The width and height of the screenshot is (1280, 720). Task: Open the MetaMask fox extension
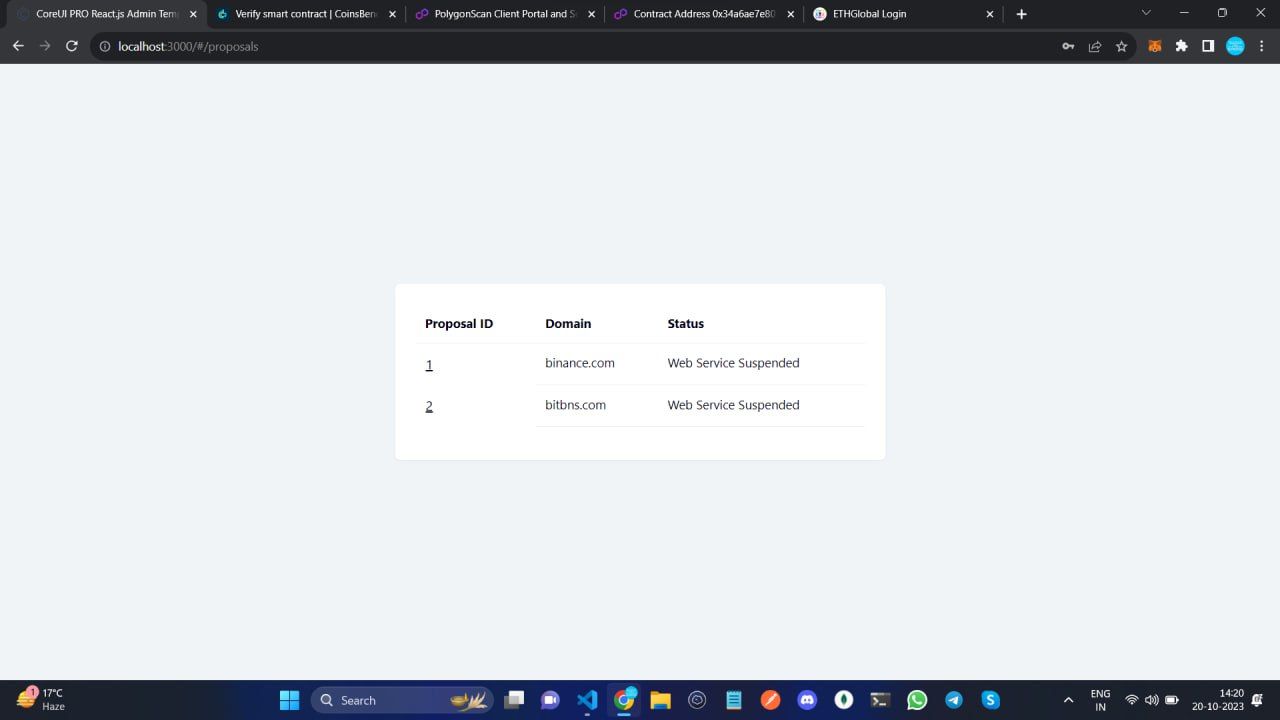[x=1155, y=46]
